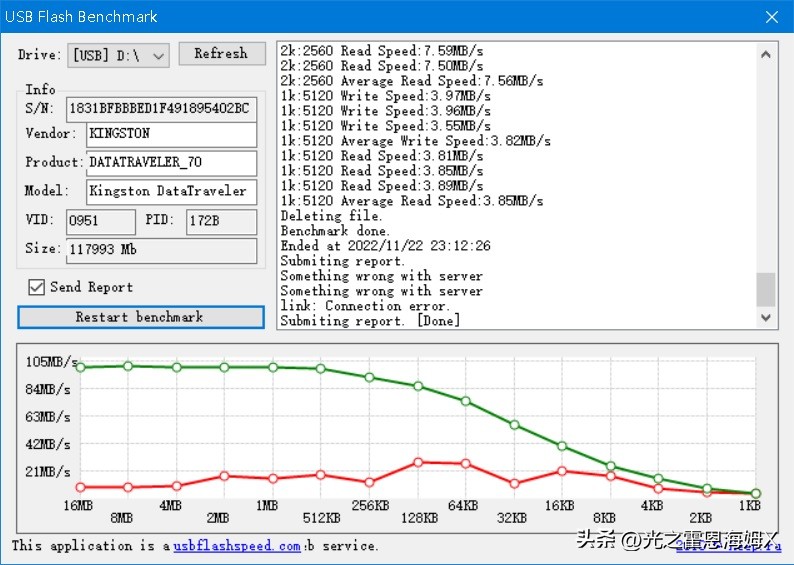
Task: Select the Vendor KINGSTON text field
Action: 171,134
